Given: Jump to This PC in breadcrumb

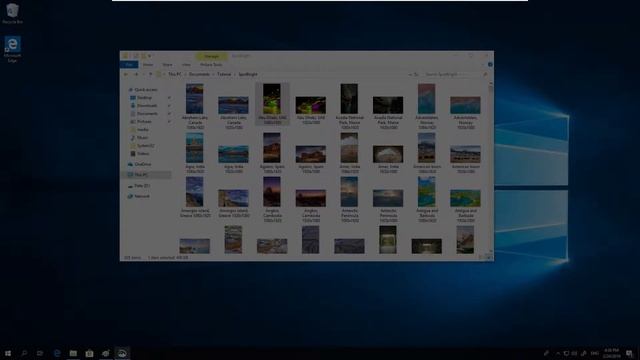Looking at the screenshot, I should [x=175, y=74].
